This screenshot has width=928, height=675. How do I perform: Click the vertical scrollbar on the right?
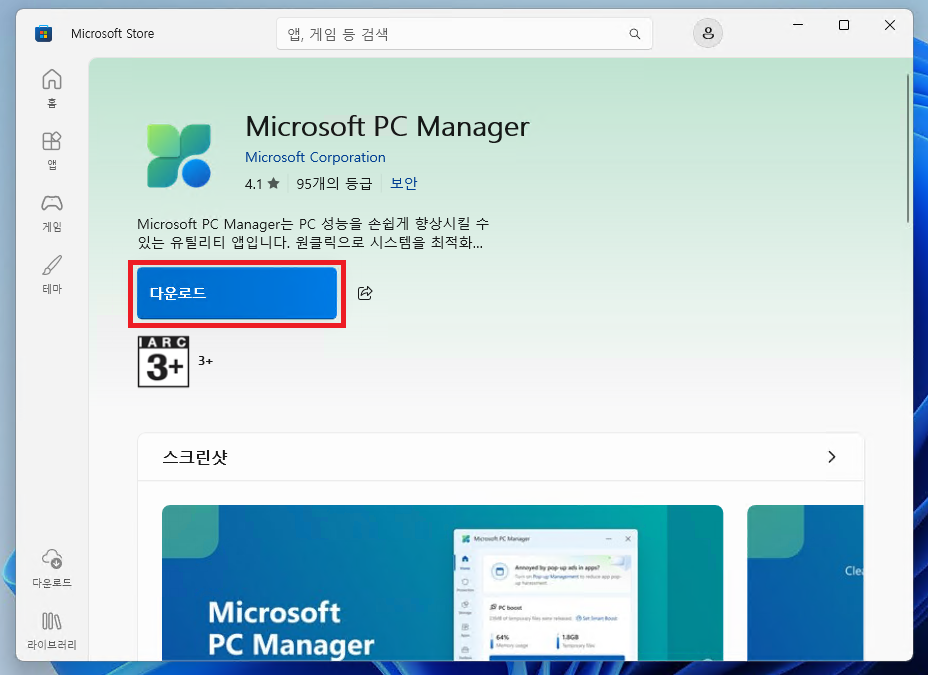pyautogui.click(x=907, y=150)
